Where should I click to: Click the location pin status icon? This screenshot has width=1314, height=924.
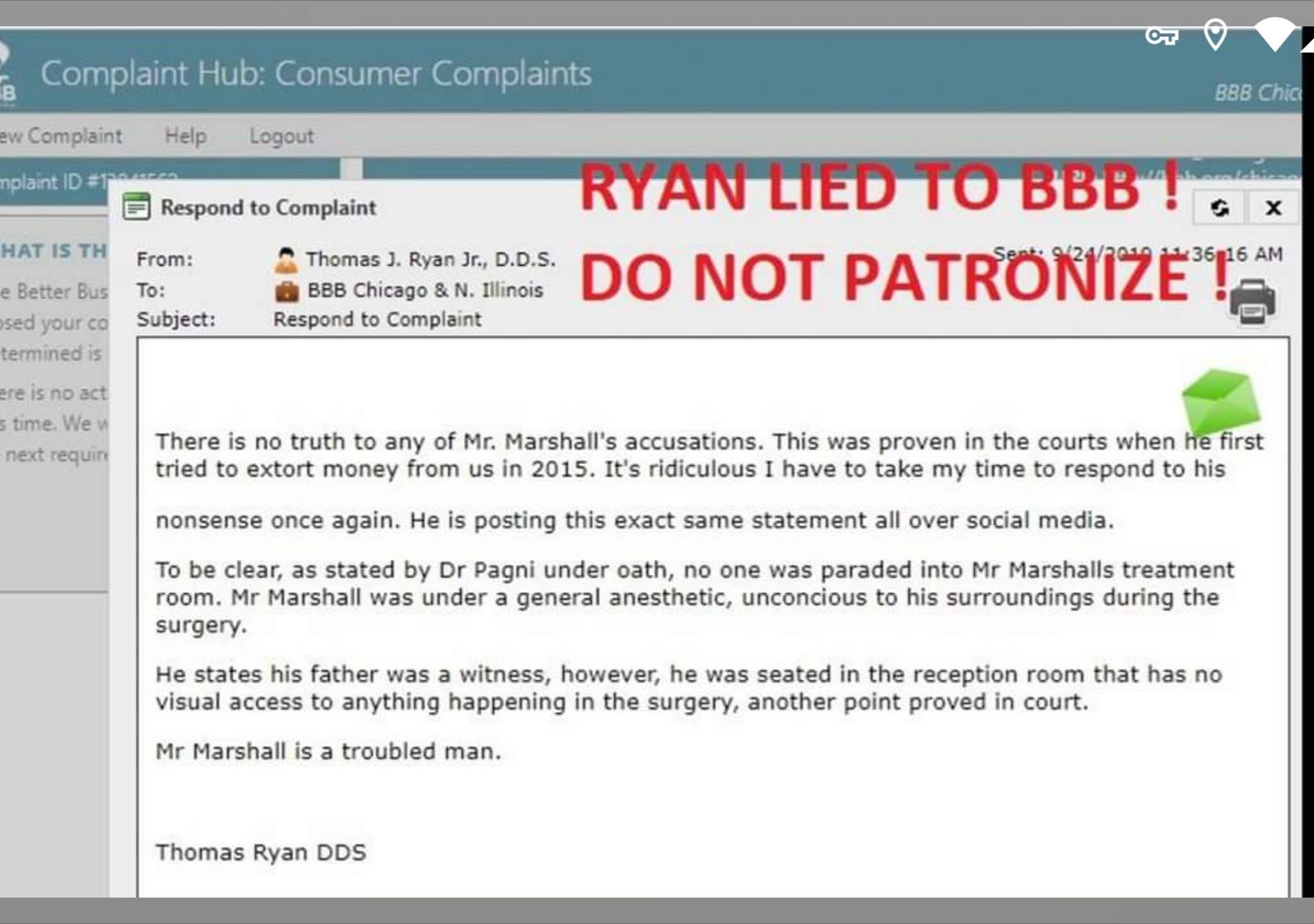[x=1215, y=35]
